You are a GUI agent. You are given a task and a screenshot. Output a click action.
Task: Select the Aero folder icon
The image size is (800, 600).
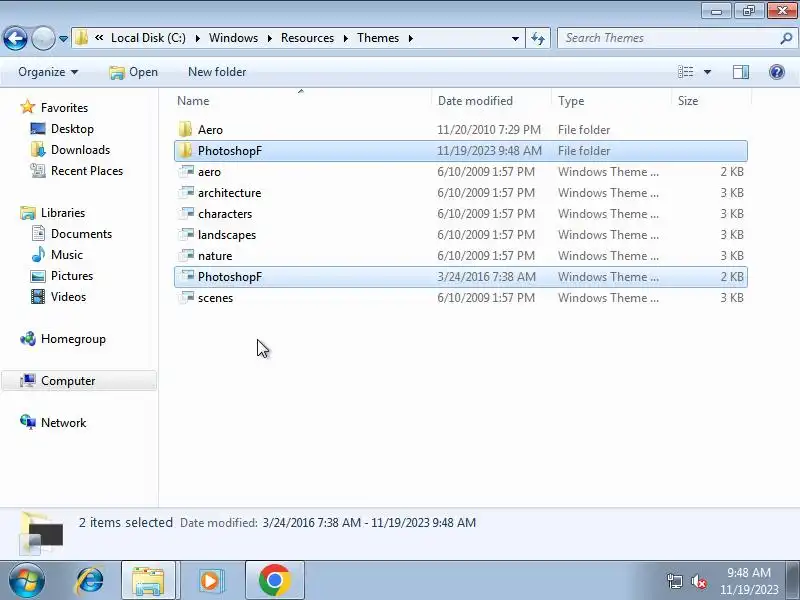point(185,130)
